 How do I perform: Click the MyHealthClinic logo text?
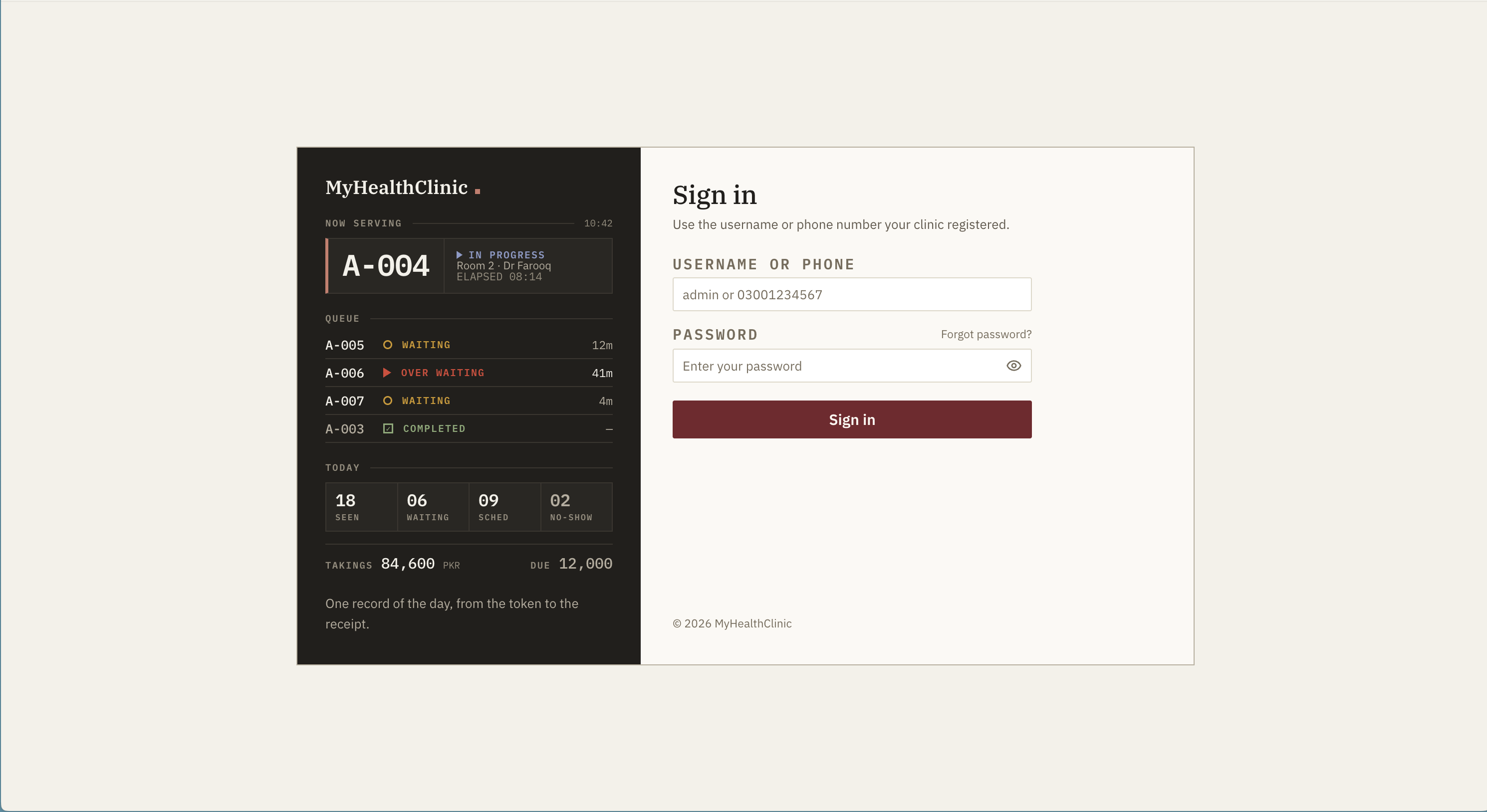(396, 188)
